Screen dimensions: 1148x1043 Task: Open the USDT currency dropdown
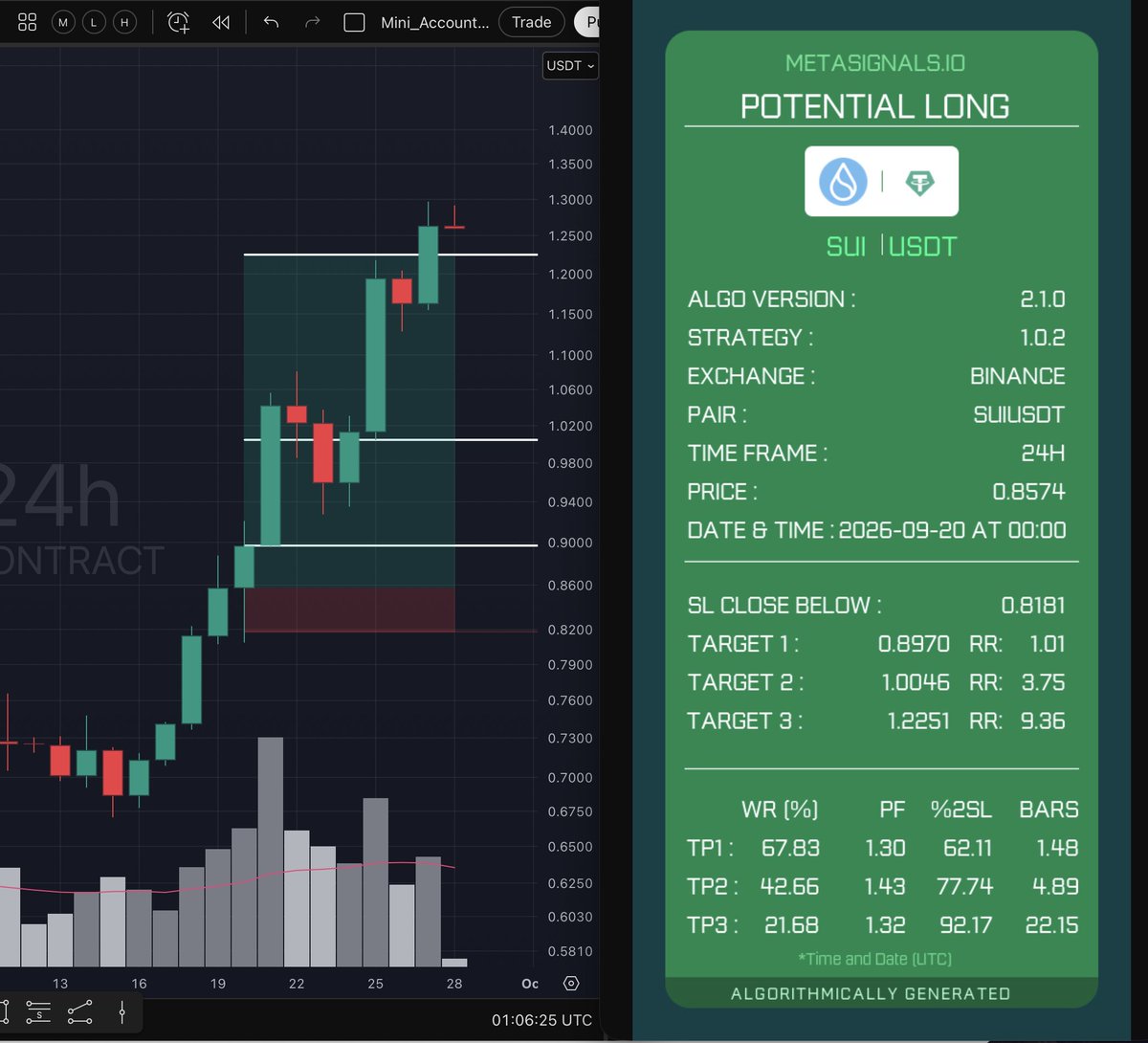click(x=570, y=66)
